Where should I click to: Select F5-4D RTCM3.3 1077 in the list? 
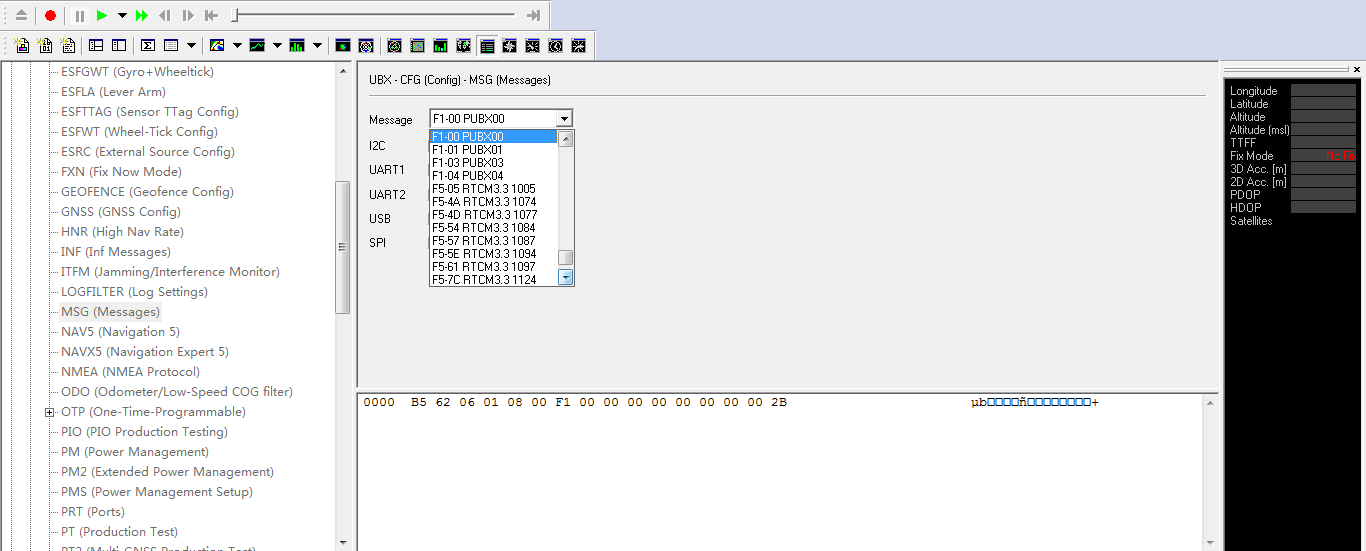pos(493,215)
